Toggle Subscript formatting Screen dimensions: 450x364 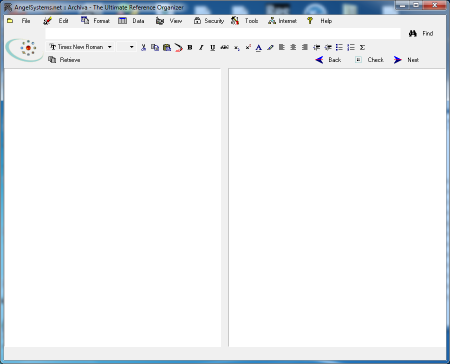[236, 48]
